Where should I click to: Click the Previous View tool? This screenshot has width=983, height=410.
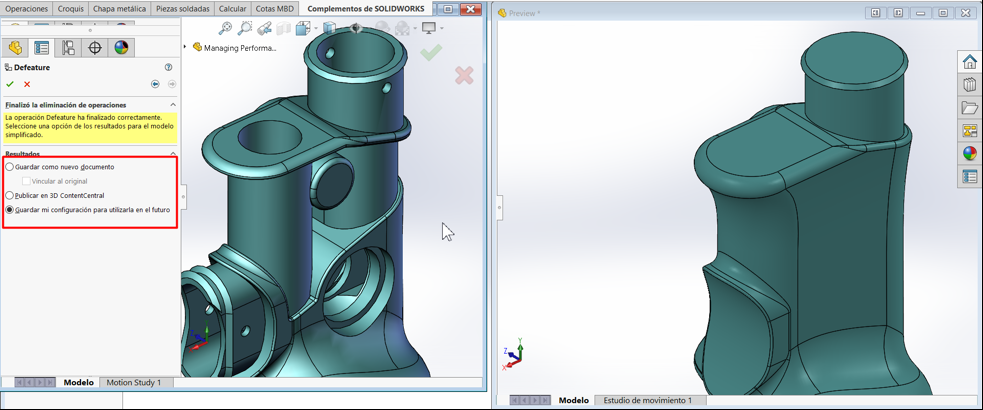tap(265, 28)
